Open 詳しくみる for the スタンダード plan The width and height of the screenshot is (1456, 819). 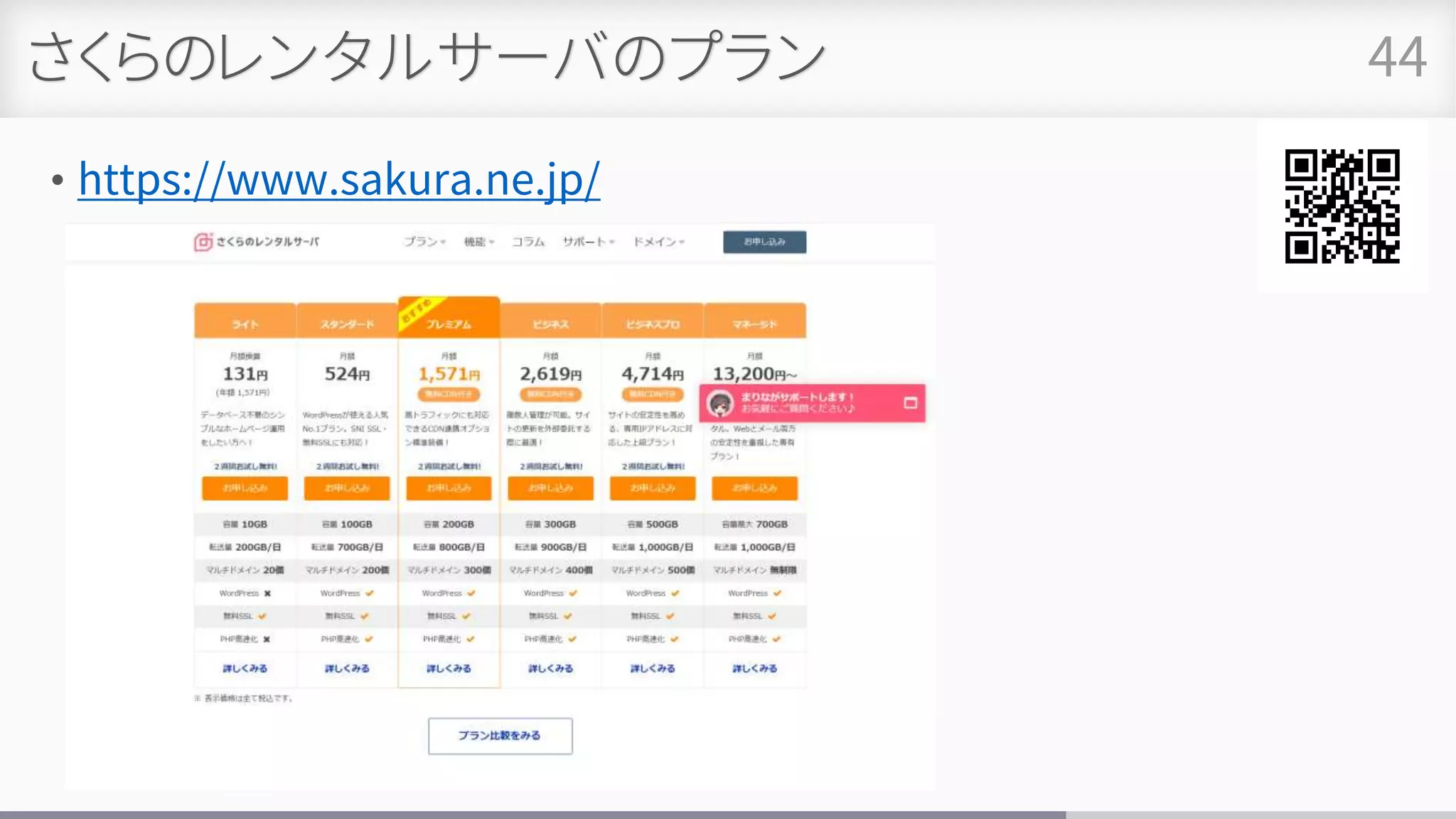coord(347,668)
